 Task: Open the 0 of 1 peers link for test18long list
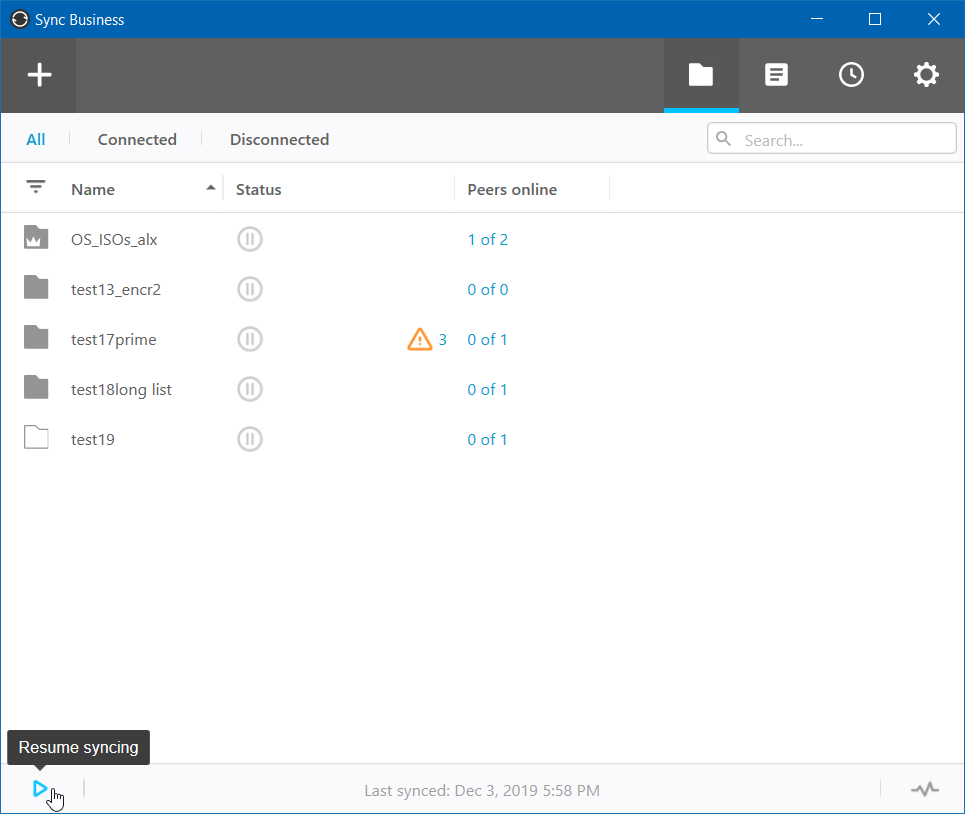[487, 389]
